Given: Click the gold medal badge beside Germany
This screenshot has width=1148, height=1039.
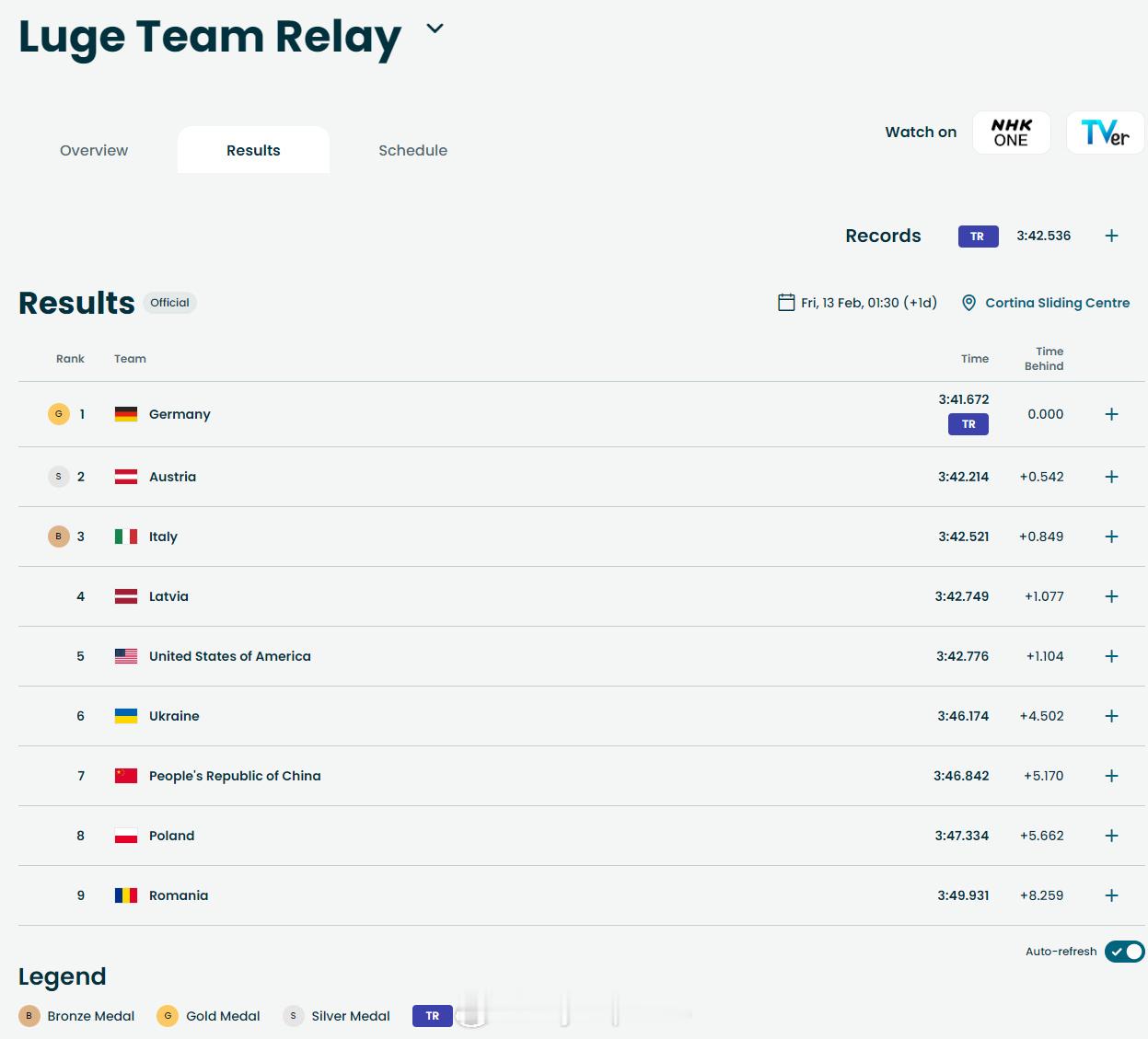Looking at the screenshot, I should [x=59, y=414].
